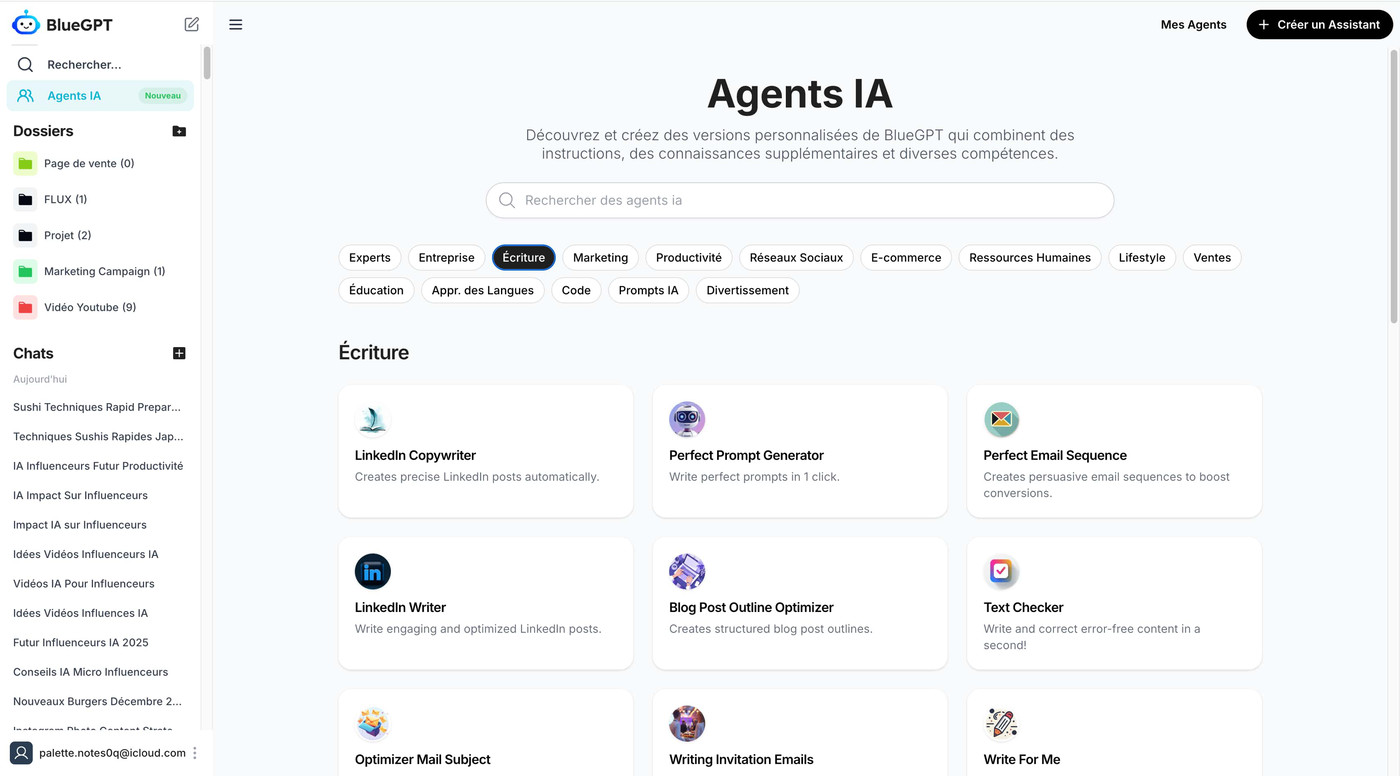This screenshot has height=776, width=1400.
Task: Filter agents by Ventes
Action: [1212, 257]
